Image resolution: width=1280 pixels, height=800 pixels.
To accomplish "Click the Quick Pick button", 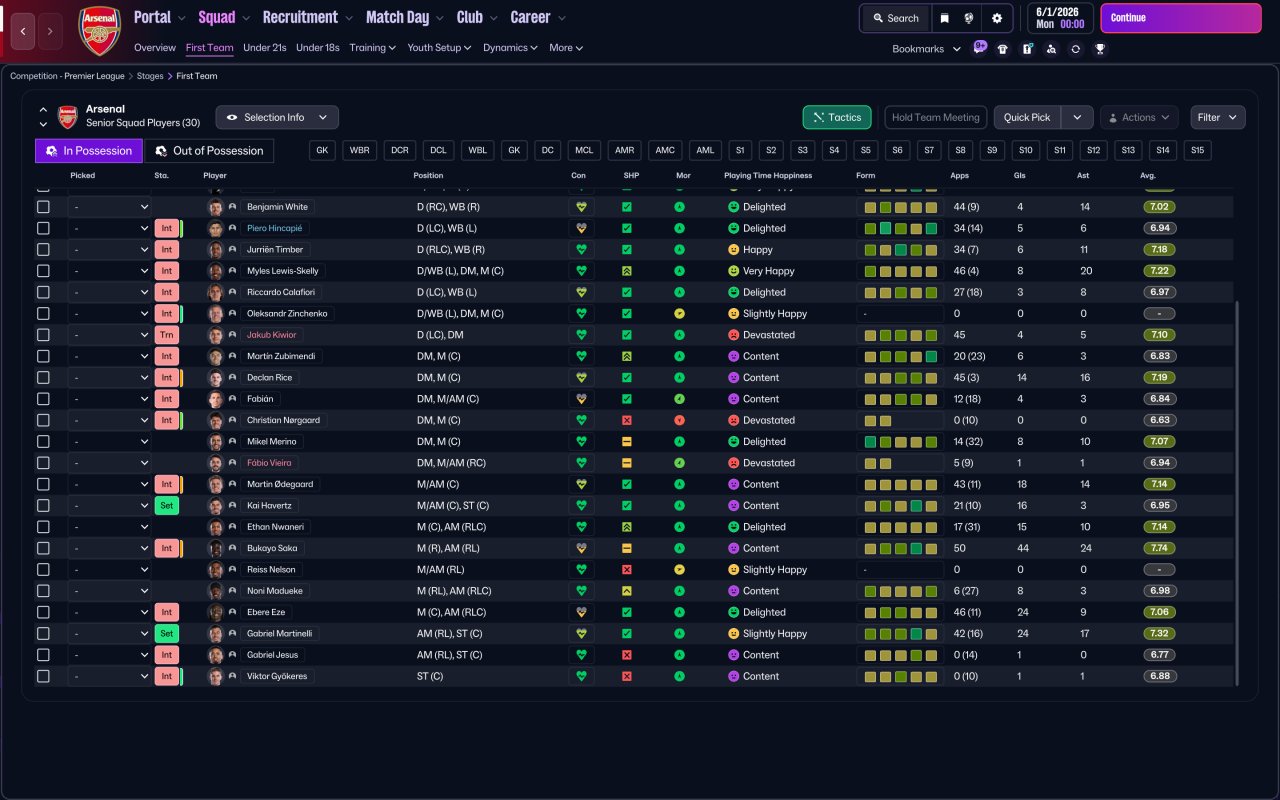I will (1027, 117).
